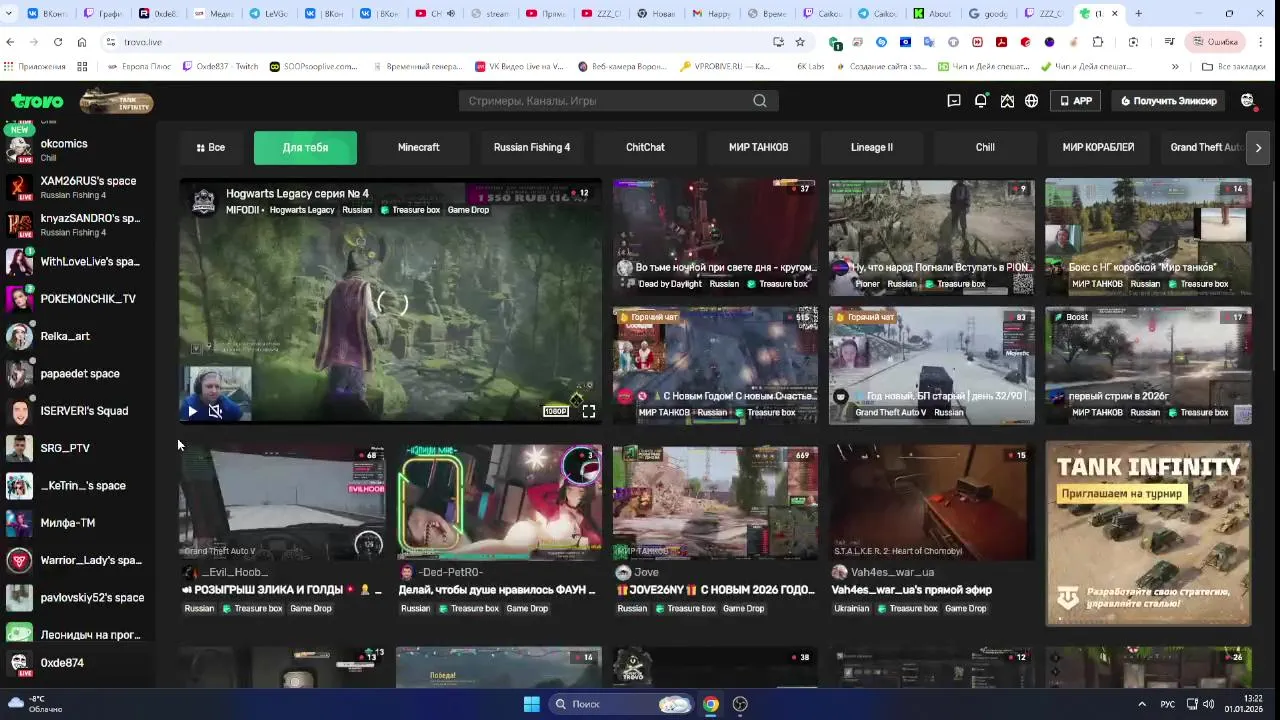Expand hidden bookmarks chevron

[x=1175, y=67]
